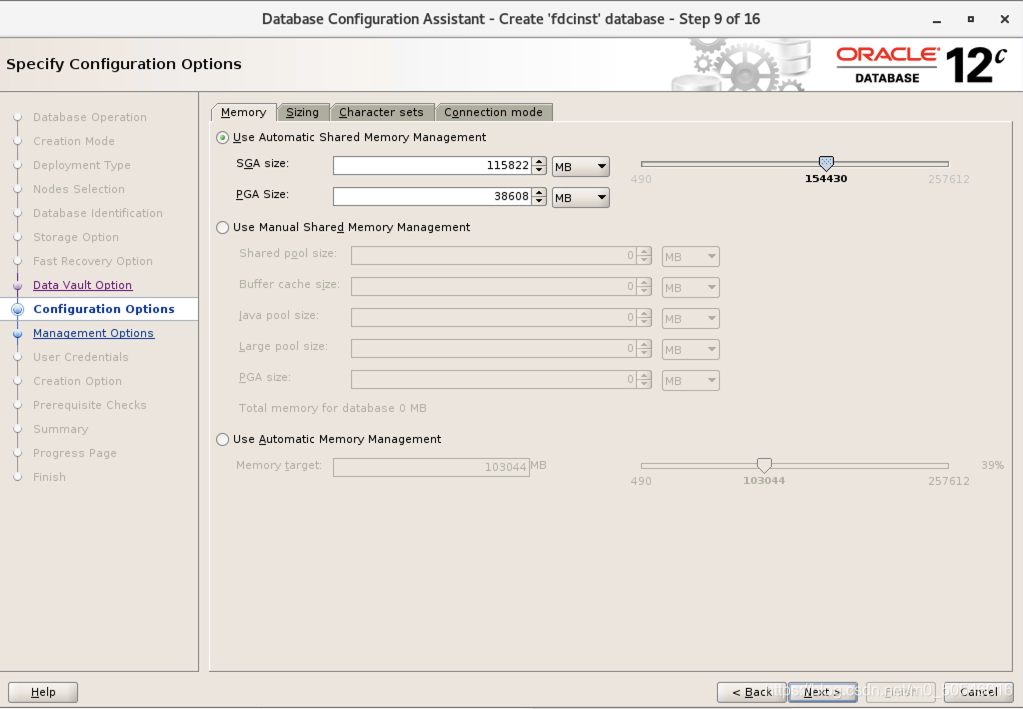Open the Buffer cache size unit dropdown
Image resolution: width=1023 pixels, height=709 pixels.
tap(690, 288)
